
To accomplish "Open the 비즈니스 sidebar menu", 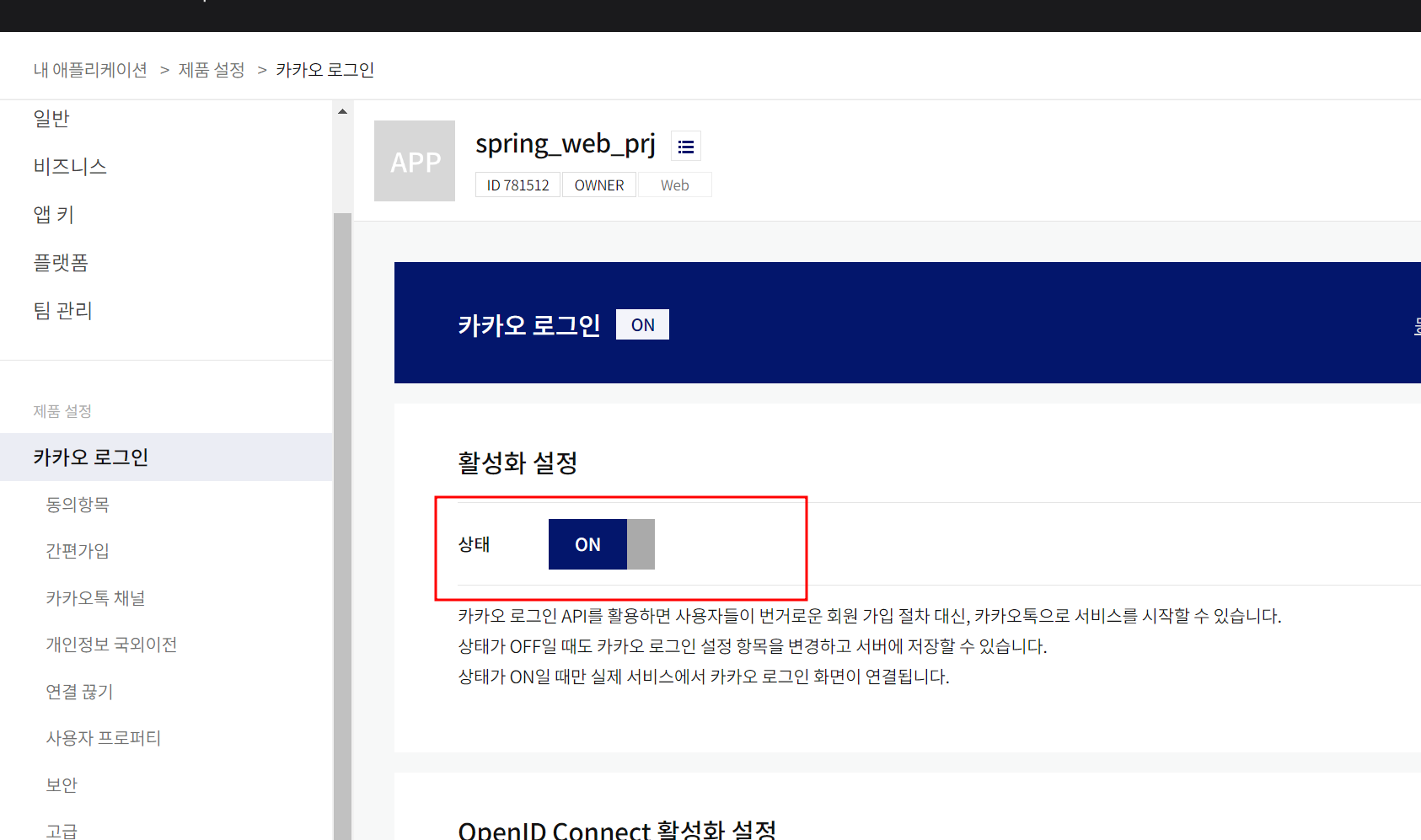I will click(70, 167).
